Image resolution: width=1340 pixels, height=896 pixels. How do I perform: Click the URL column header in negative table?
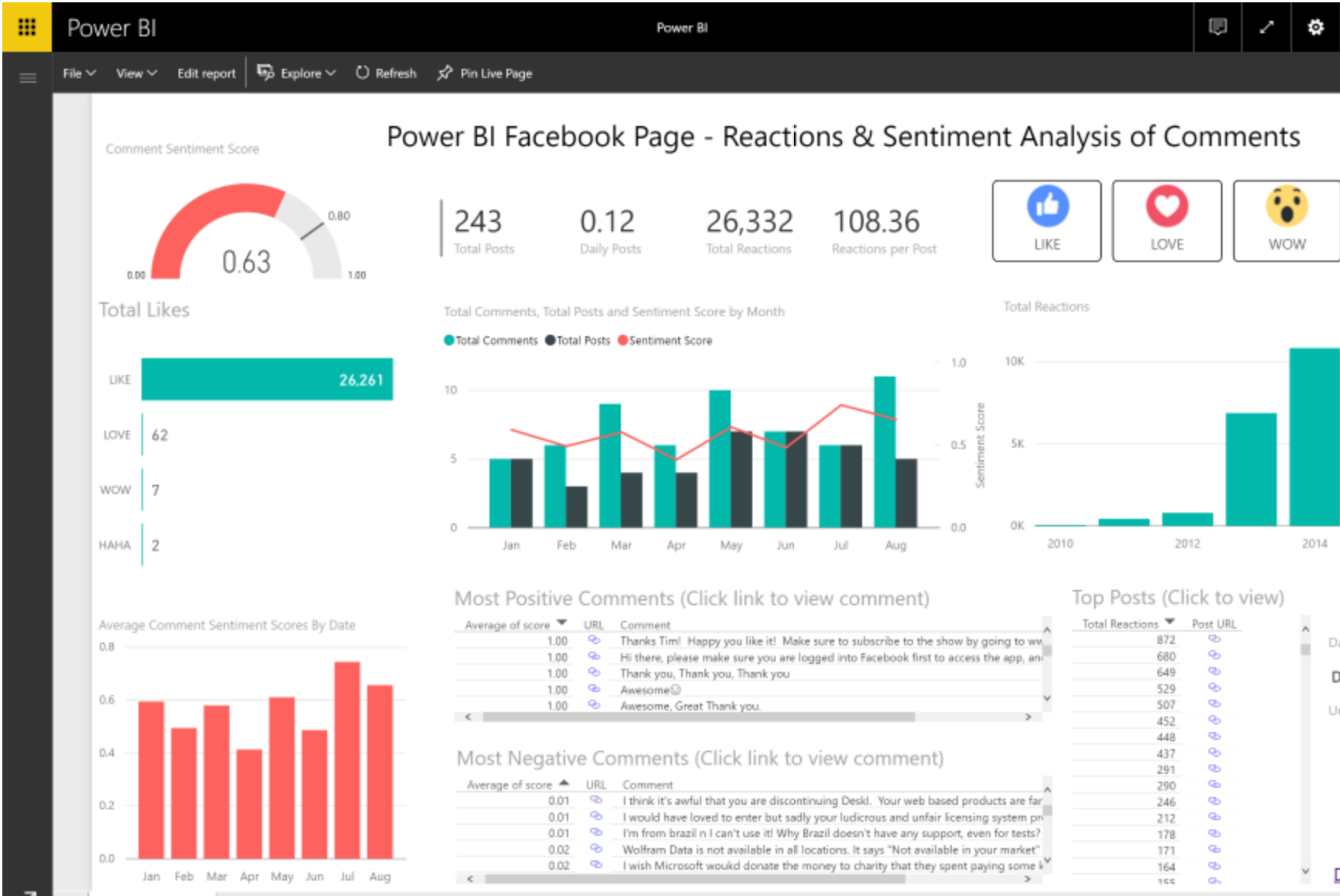(x=595, y=785)
